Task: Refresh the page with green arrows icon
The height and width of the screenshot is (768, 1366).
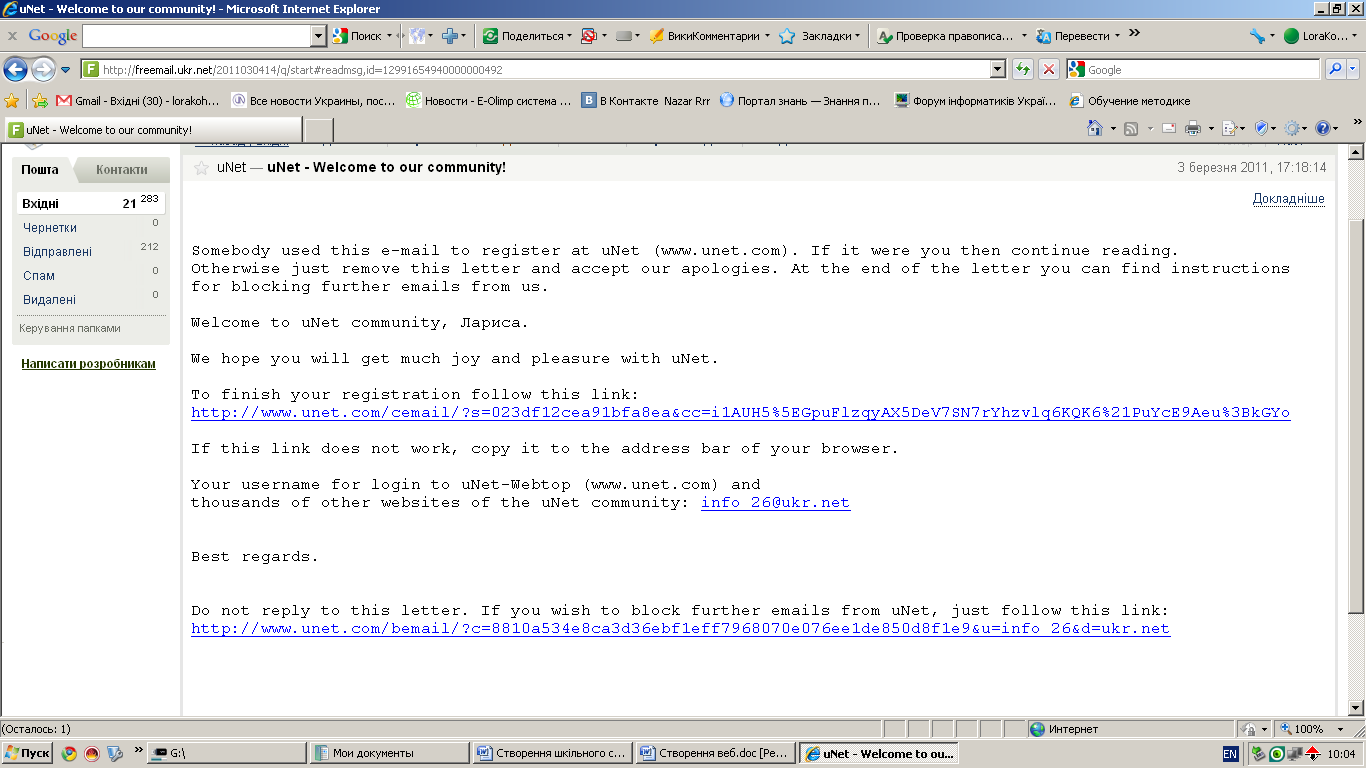Action: click(x=1023, y=69)
